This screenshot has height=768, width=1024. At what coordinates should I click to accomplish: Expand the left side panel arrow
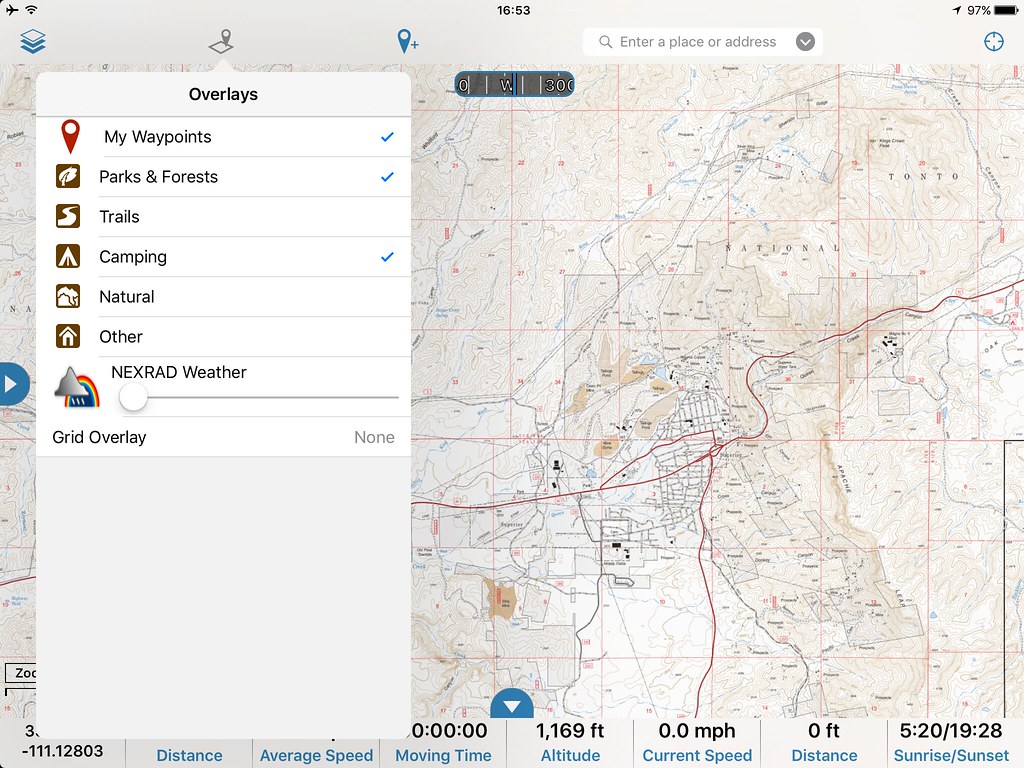13,384
